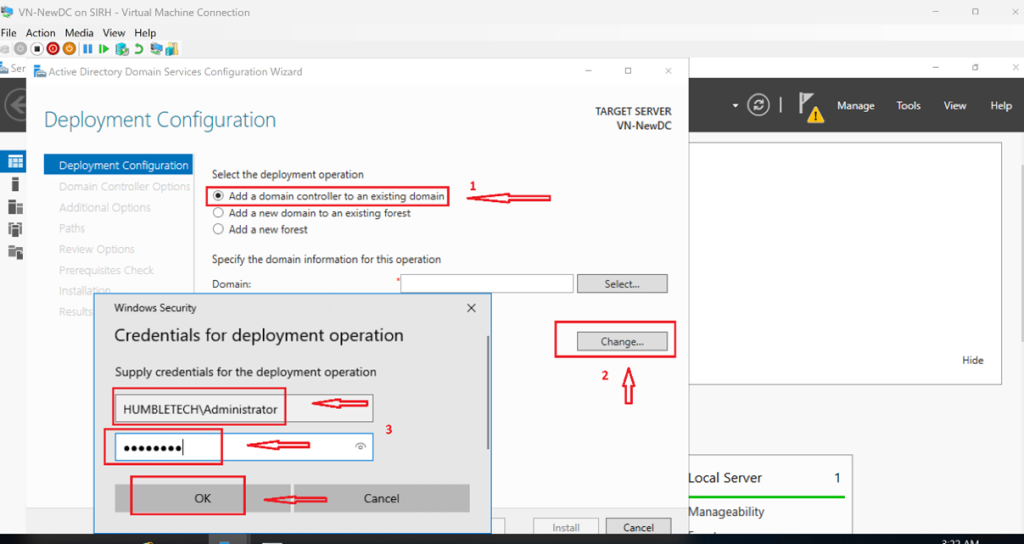Click OK in the credentials dialog

(x=202, y=498)
